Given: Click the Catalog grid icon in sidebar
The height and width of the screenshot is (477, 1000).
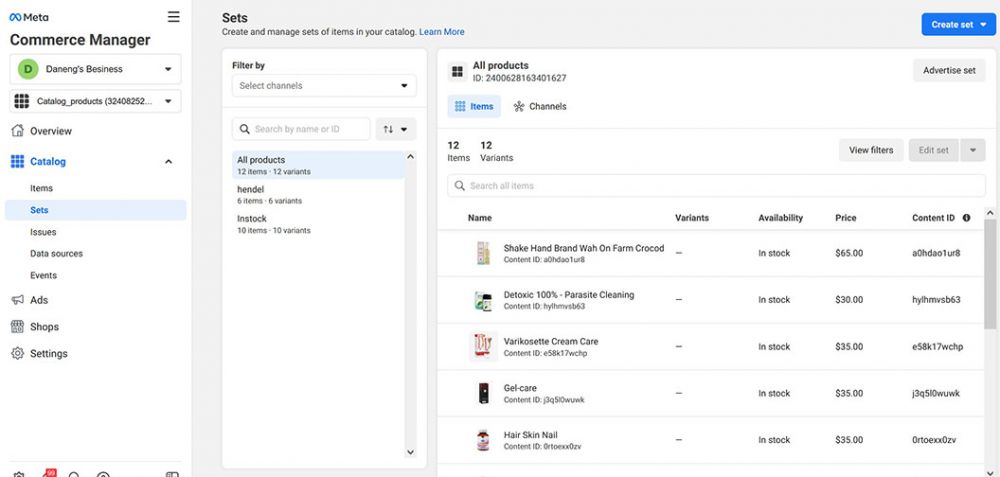Looking at the screenshot, I should click(18, 161).
